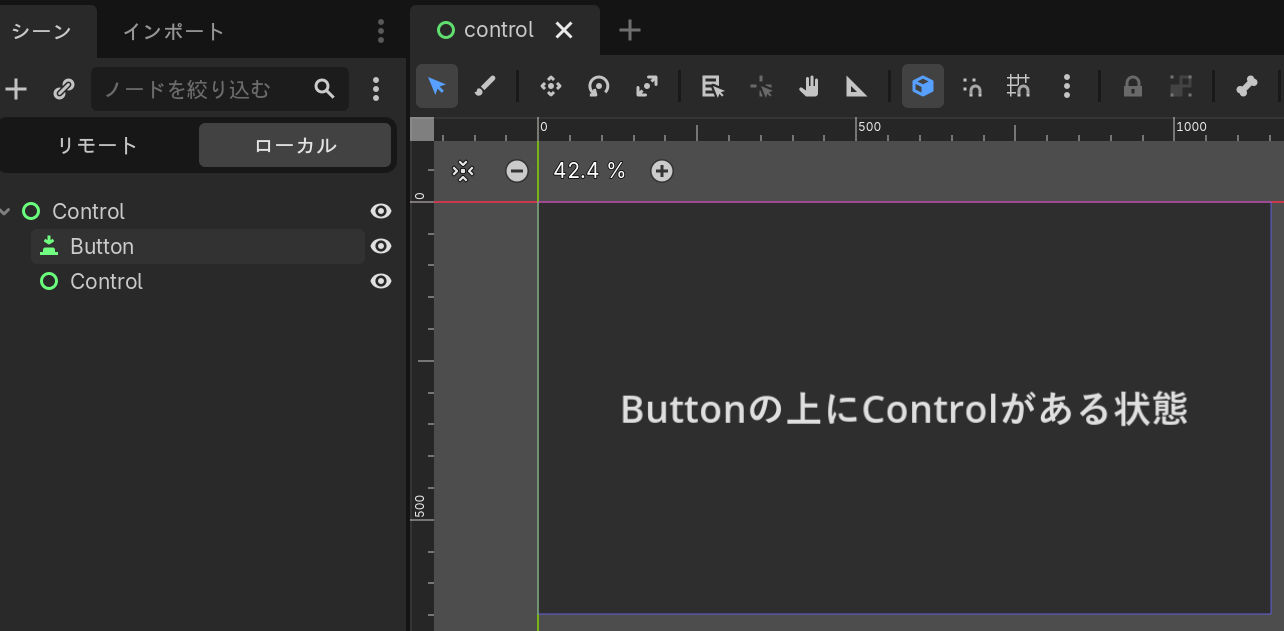This screenshot has width=1284, height=631.
Task: Toggle visibility of root Control node
Action: (380, 211)
